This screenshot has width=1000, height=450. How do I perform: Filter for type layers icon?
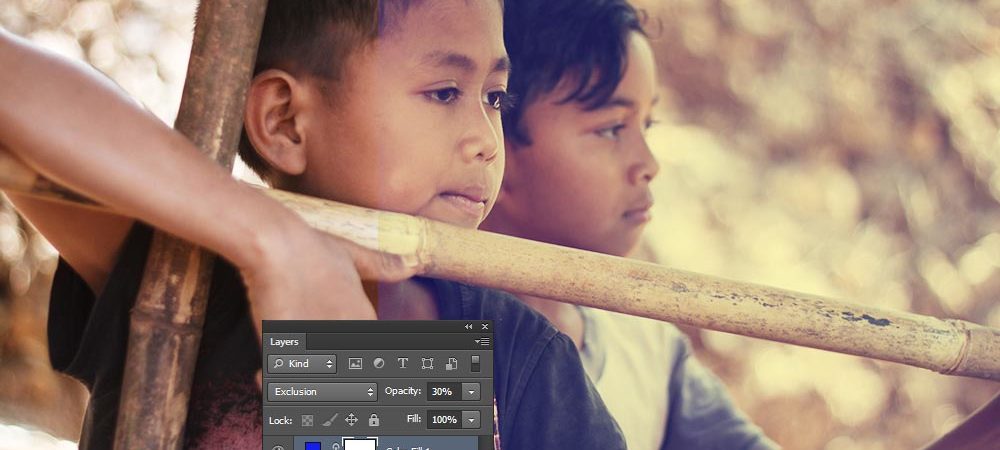[402, 363]
